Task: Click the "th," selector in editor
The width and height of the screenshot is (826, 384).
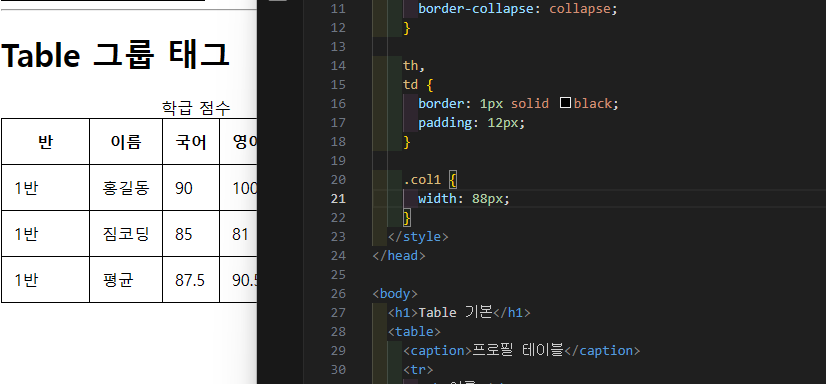Action: [414, 65]
